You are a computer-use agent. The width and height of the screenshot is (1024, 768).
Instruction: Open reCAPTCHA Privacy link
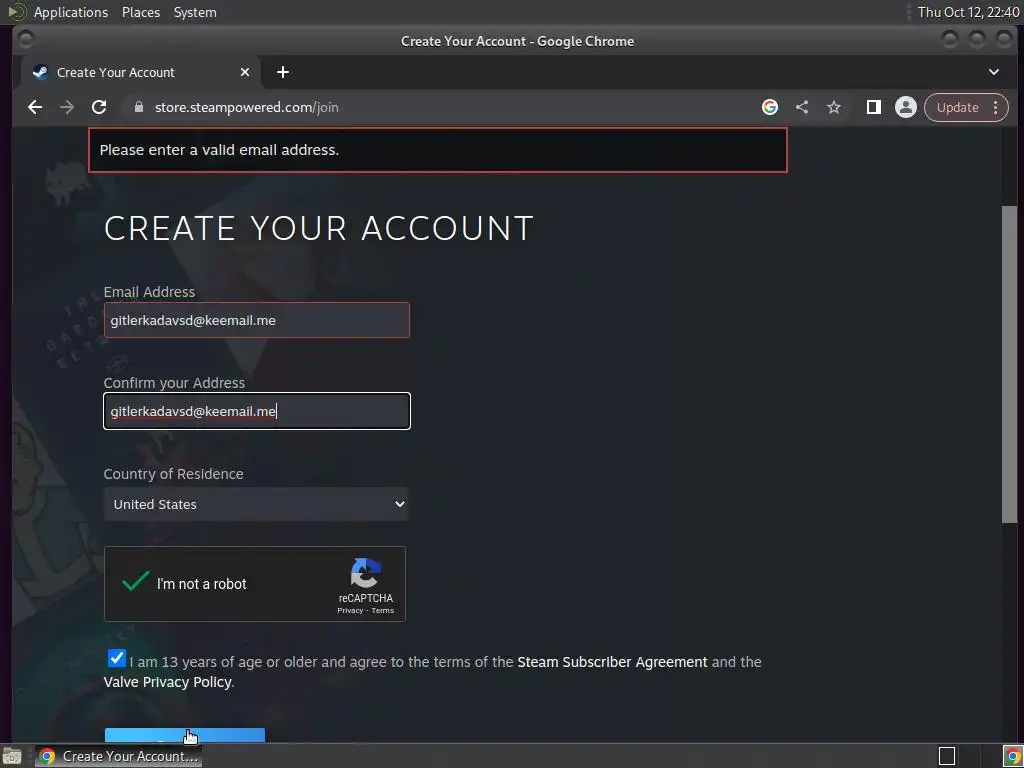[x=350, y=611]
